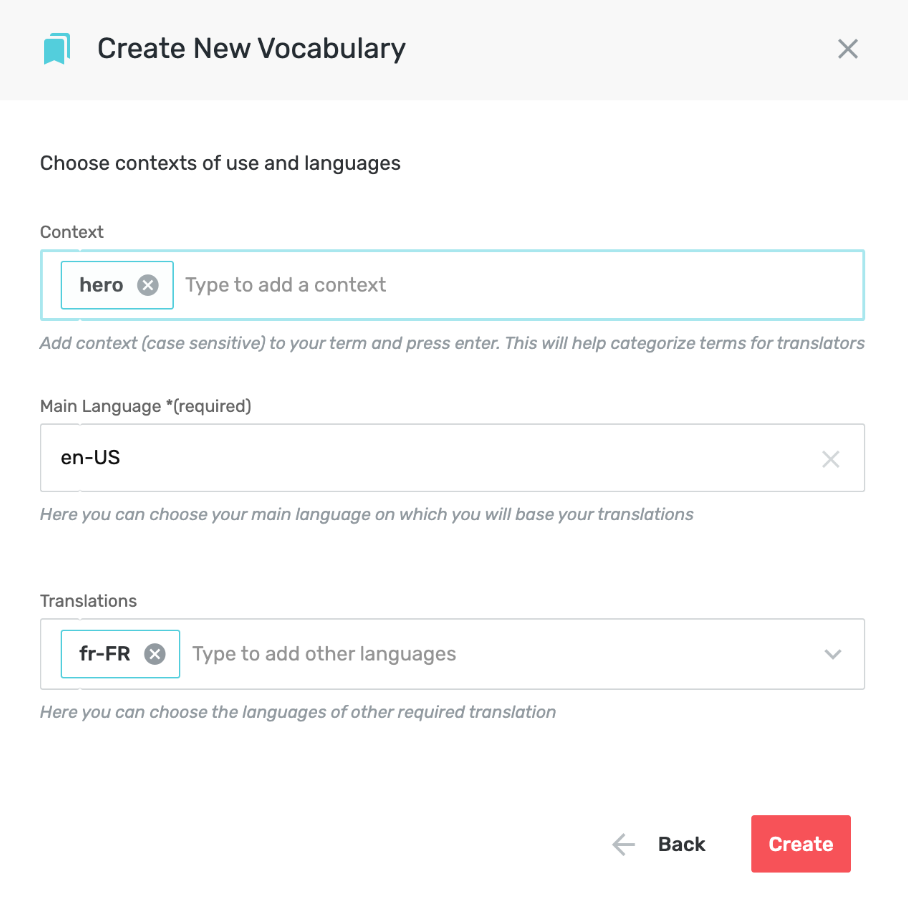Expand the Translations language dropdown

click(833, 654)
